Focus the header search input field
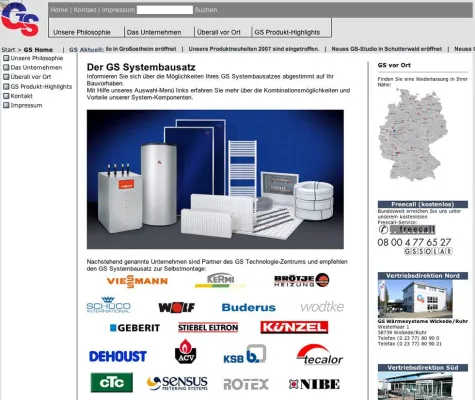Viewport: 475px width, 400px height. pos(165,10)
